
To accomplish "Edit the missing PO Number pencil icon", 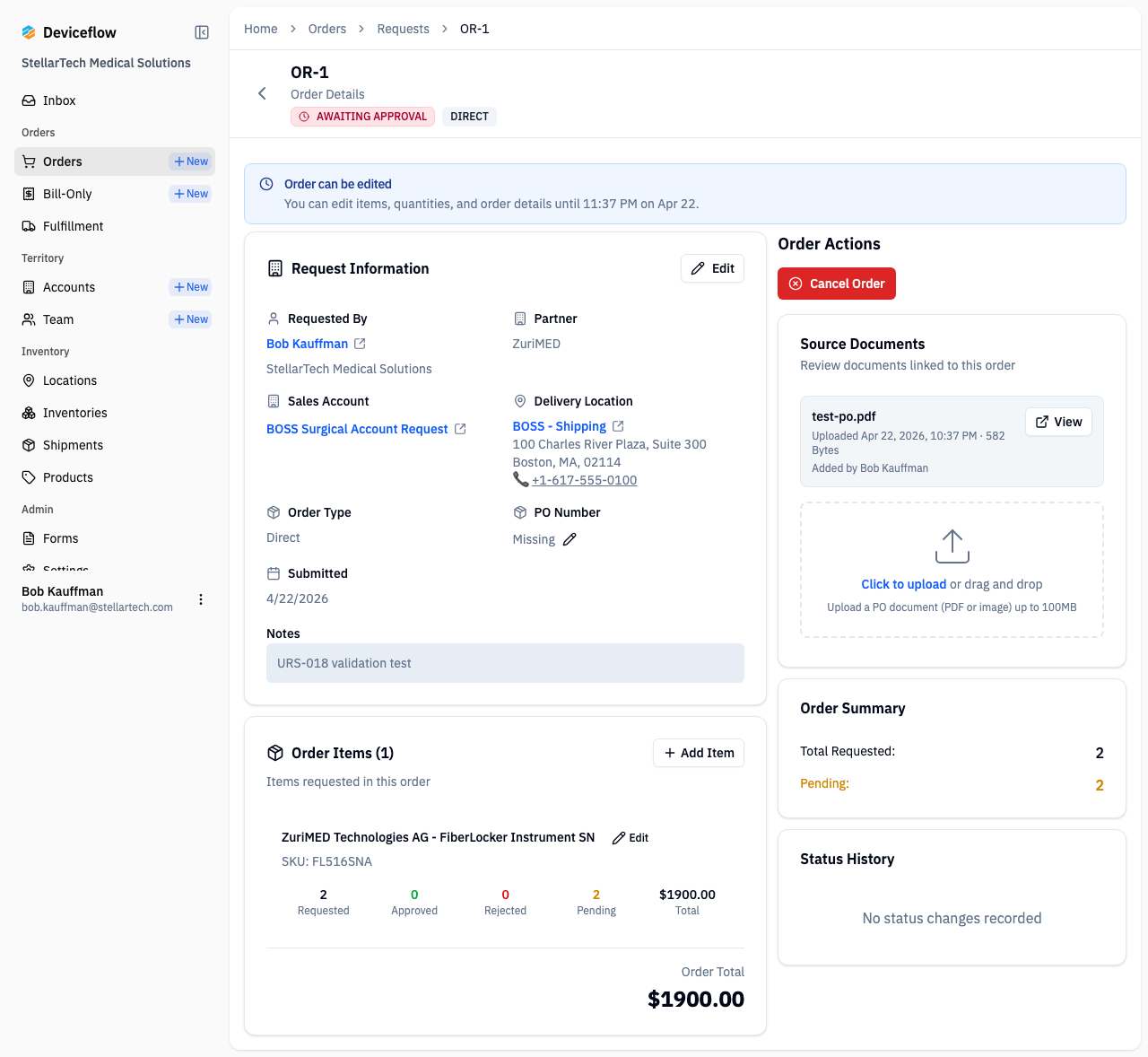I will (x=570, y=539).
